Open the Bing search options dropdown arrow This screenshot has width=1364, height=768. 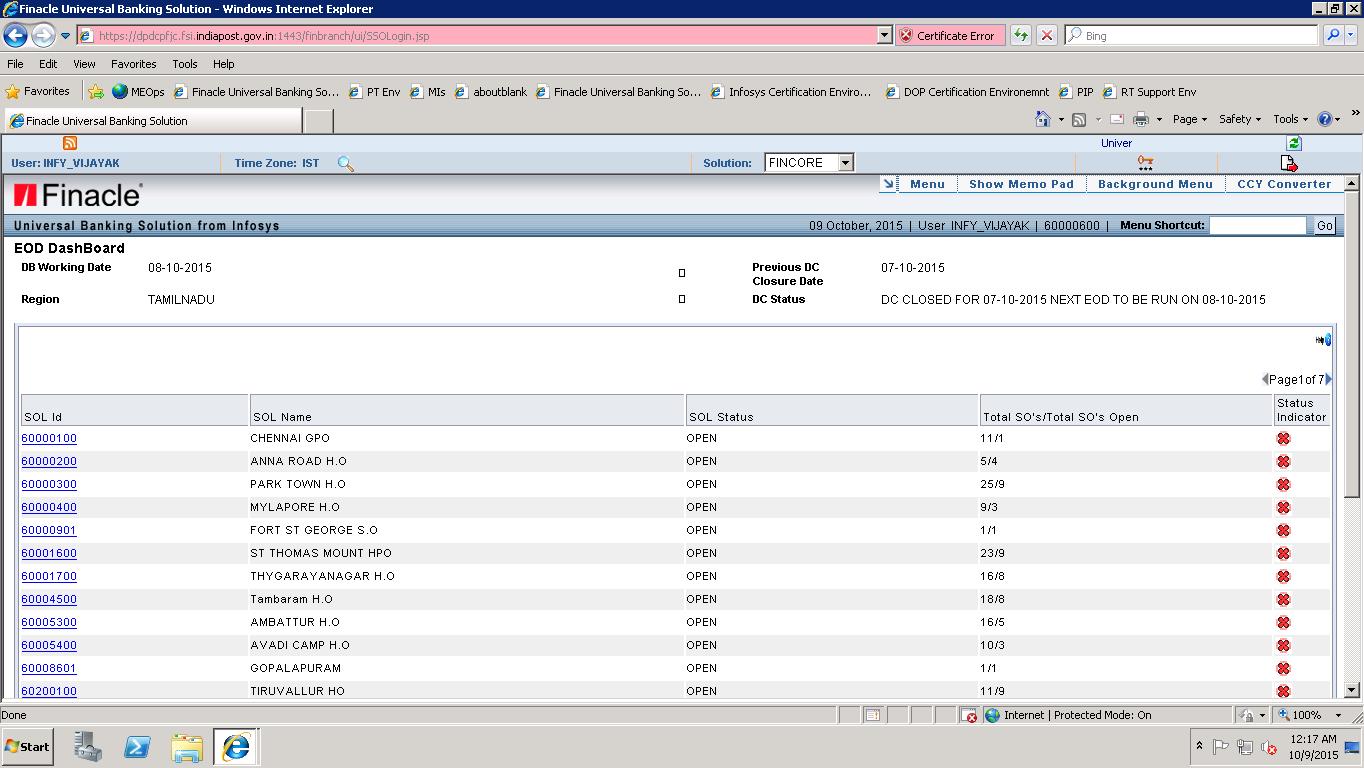(1351, 35)
